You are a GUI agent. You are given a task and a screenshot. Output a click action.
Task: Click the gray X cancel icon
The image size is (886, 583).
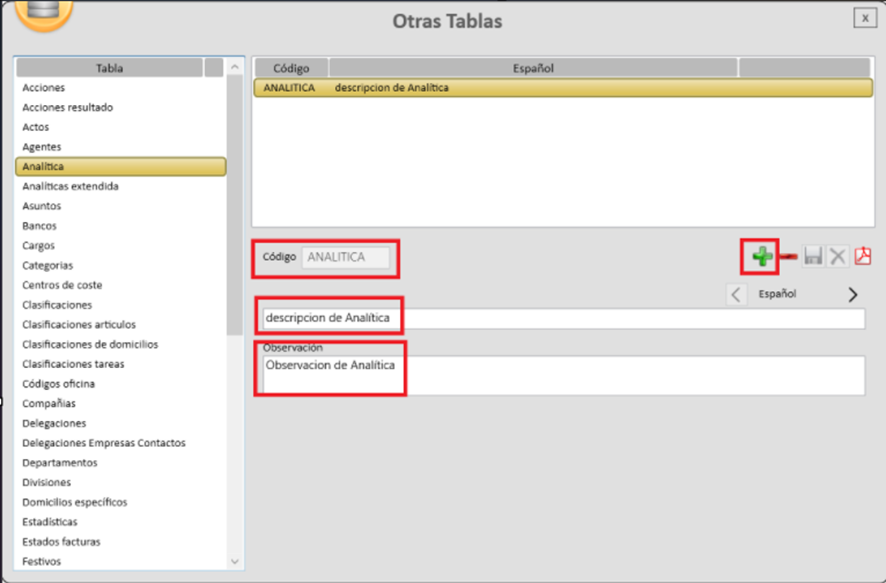point(837,257)
